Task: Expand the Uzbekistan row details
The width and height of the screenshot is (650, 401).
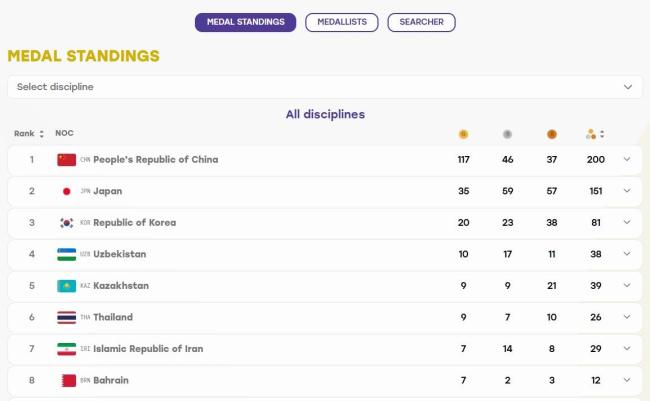Action: click(x=627, y=254)
